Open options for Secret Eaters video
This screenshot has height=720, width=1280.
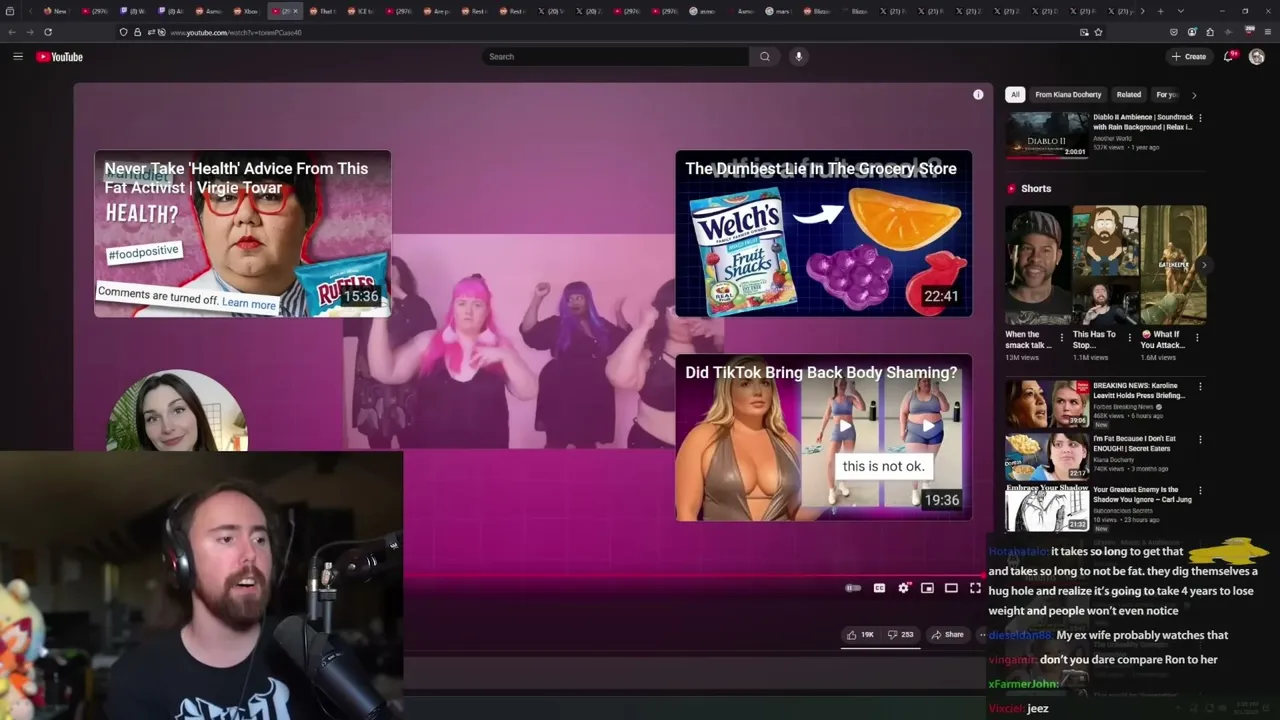(x=1200, y=439)
